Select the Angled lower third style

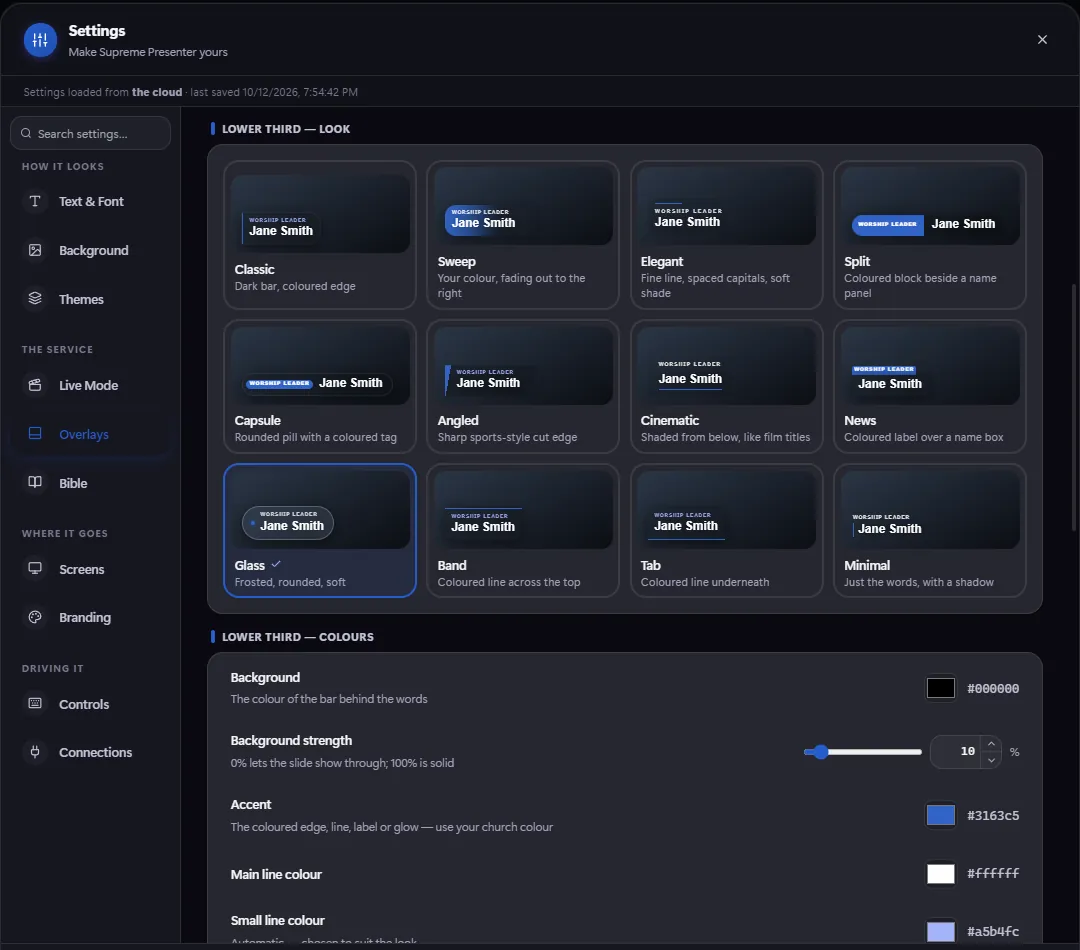coord(523,386)
